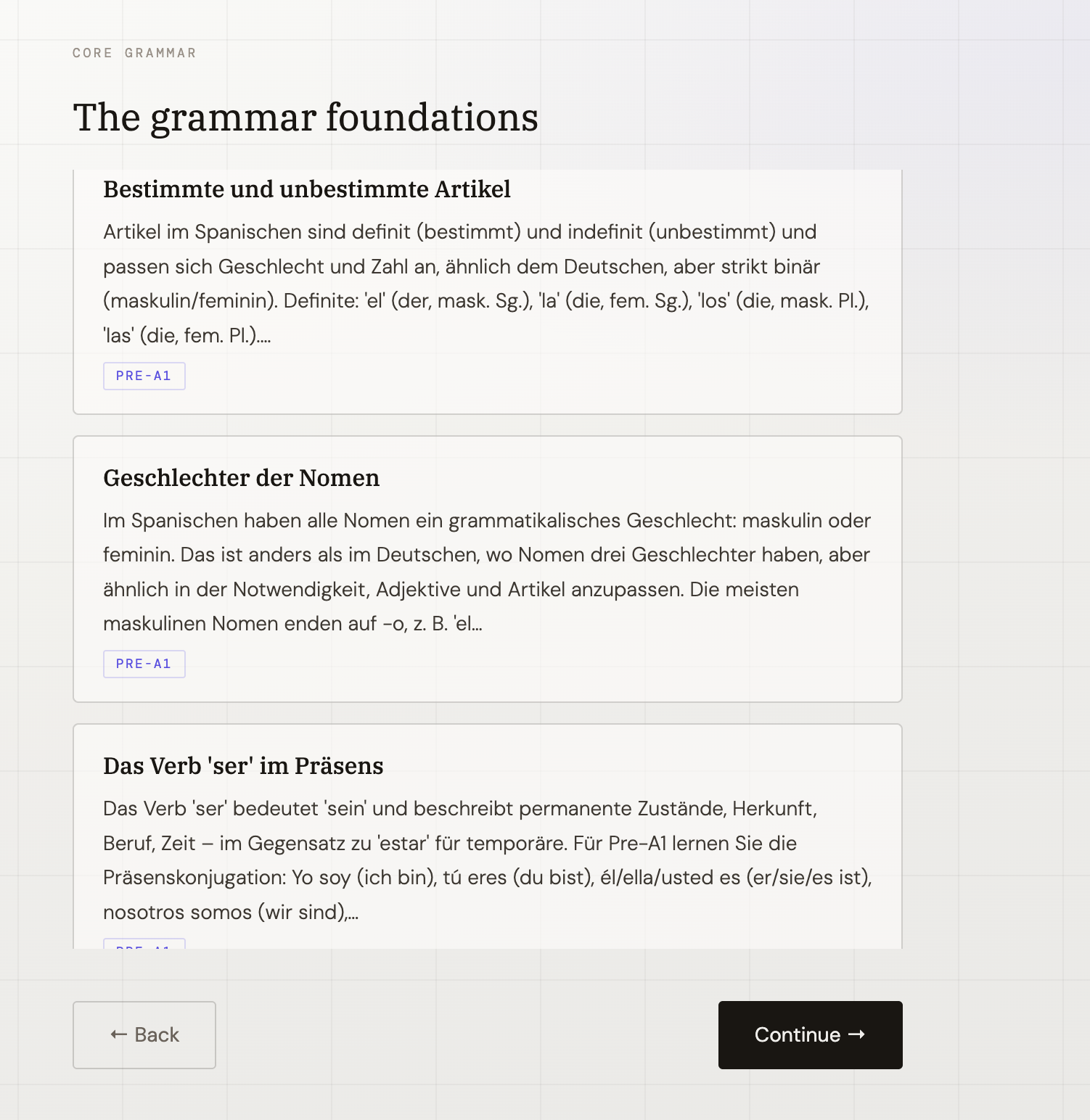
Task: Select the PRE-A1 badge on the Nomen card
Action: click(x=144, y=663)
